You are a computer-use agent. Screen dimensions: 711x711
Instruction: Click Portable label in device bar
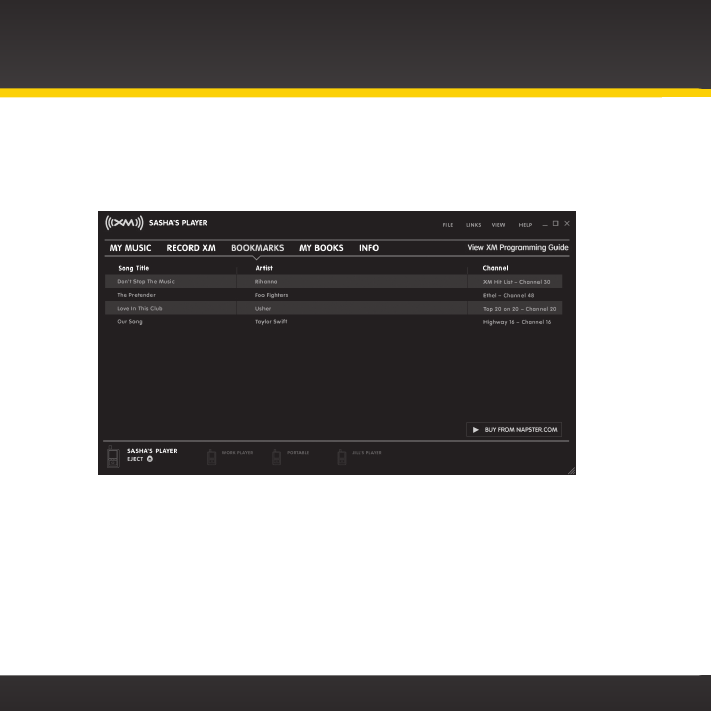click(x=298, y=453)
